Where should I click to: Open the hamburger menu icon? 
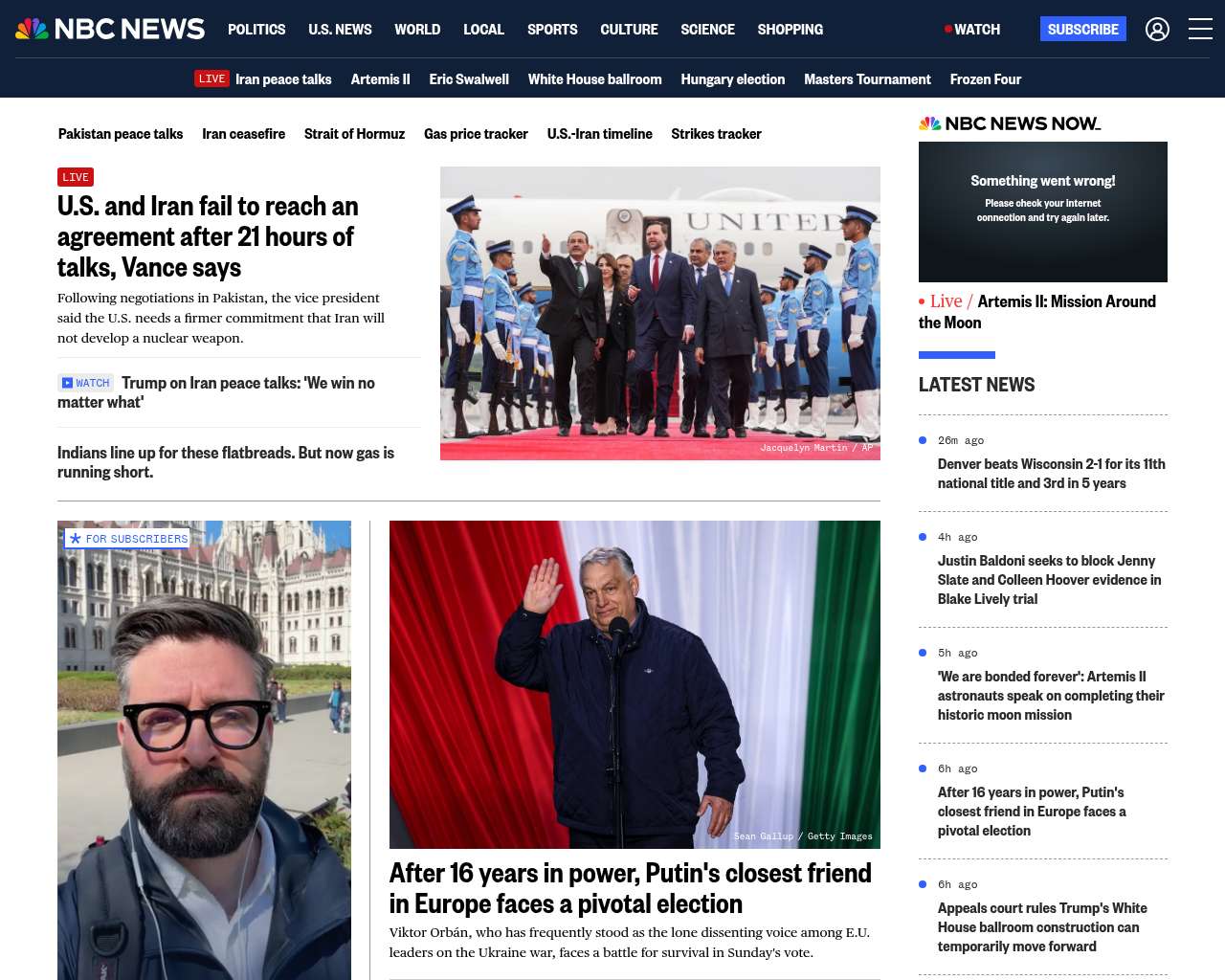[x=1200, y=30]
